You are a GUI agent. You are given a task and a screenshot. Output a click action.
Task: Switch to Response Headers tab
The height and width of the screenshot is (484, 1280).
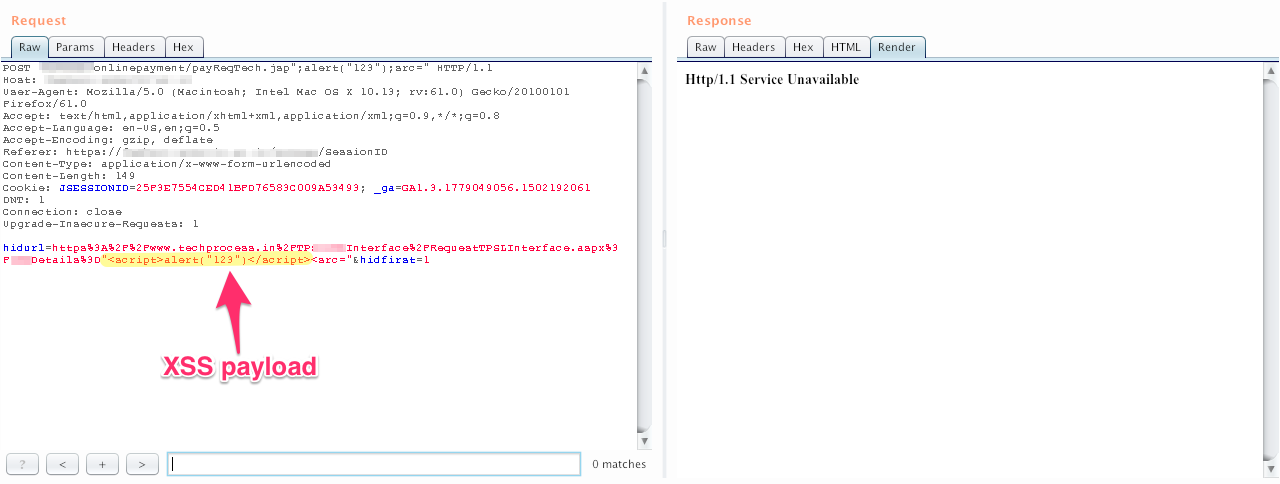pyautogui.click(x=754, y=47)
